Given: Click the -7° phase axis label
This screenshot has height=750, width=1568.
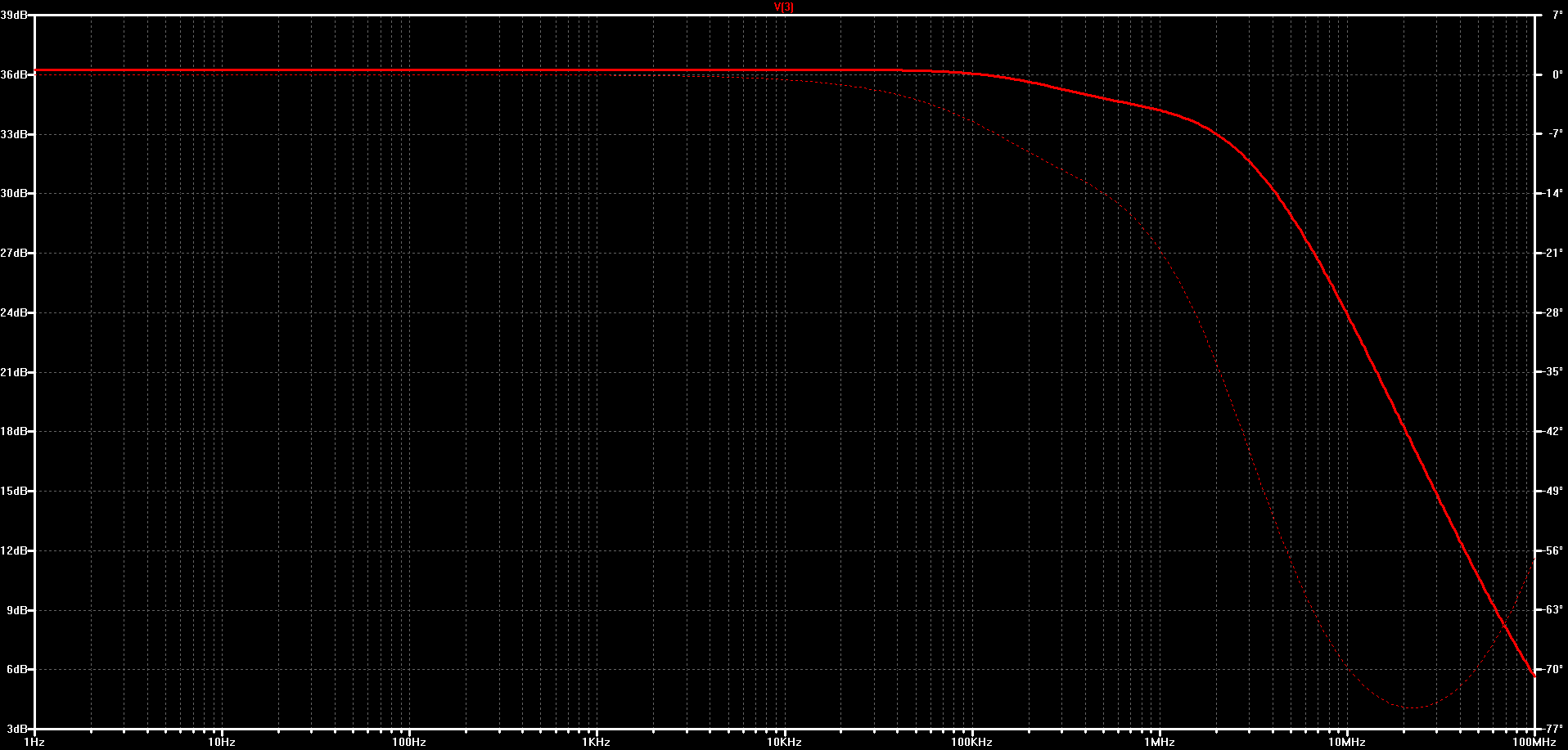Looking at the screenshot, I should pyautogui.click(x=1556, y=134).
